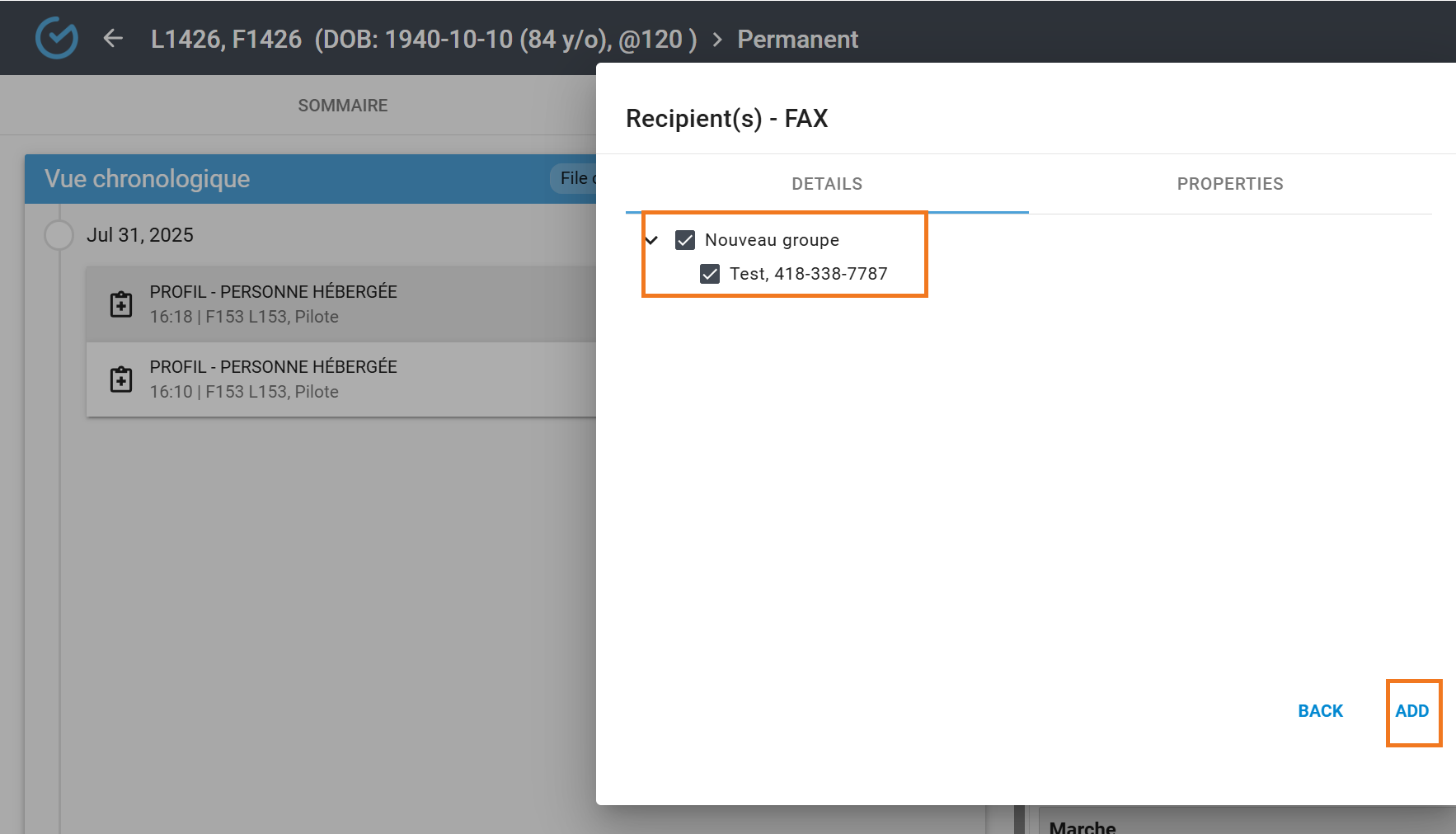Uncheck the Nouveau groupe checkbox
Screen dimensions: 1456x834
(x=685, y=240)
